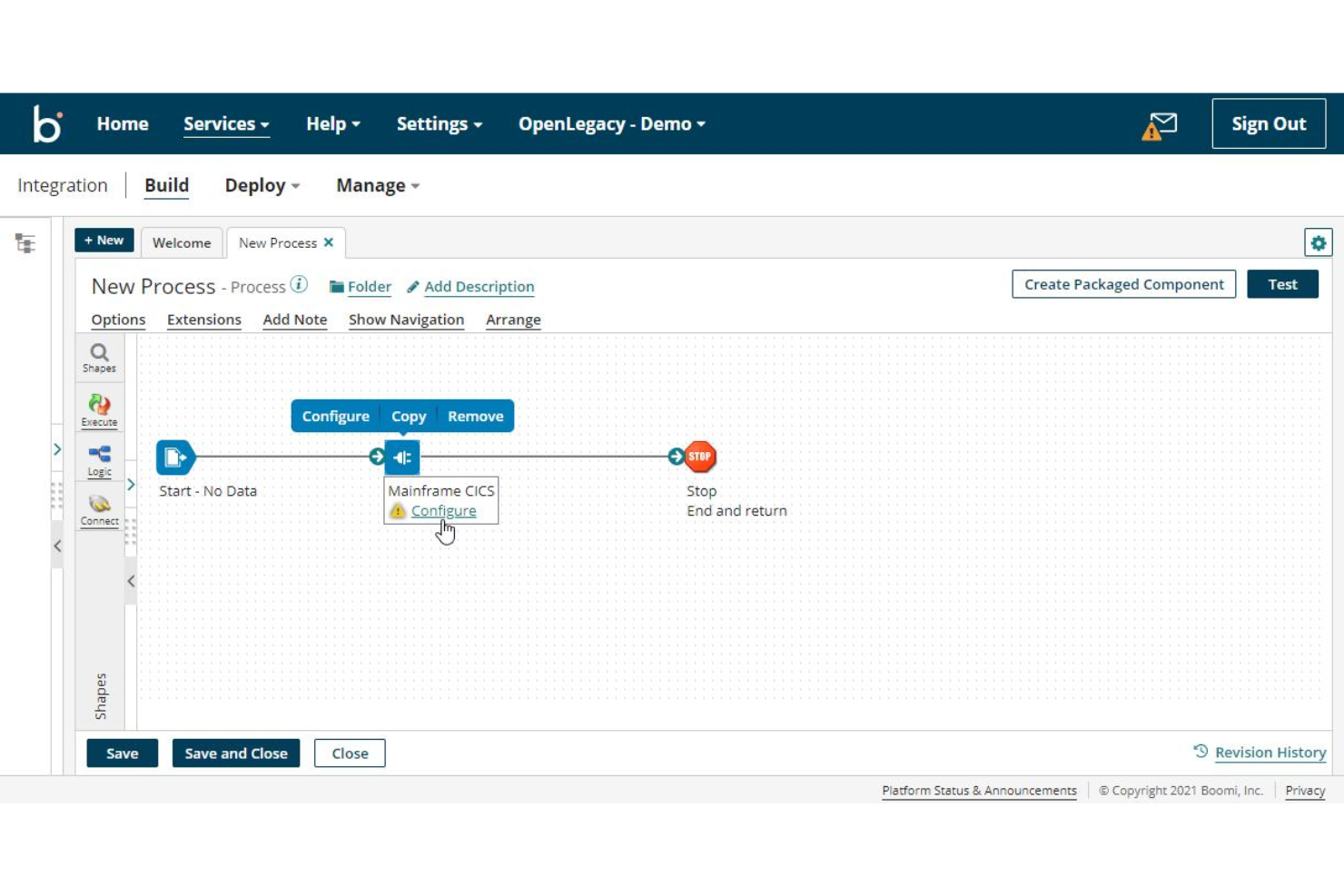Open the OpenLegacy - Demo account menu
The height and width of the screenshot is (896, 1344).
(611, 124)
